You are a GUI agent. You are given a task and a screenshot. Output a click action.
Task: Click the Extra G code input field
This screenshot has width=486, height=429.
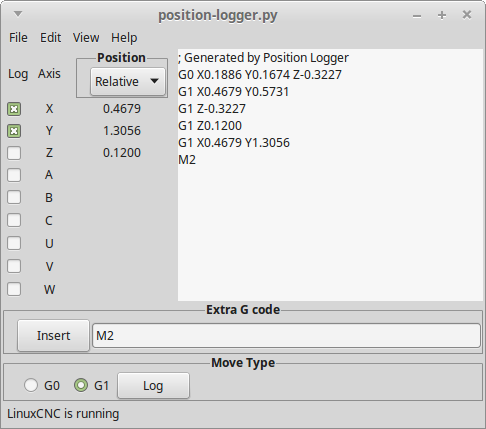point(286,335)
